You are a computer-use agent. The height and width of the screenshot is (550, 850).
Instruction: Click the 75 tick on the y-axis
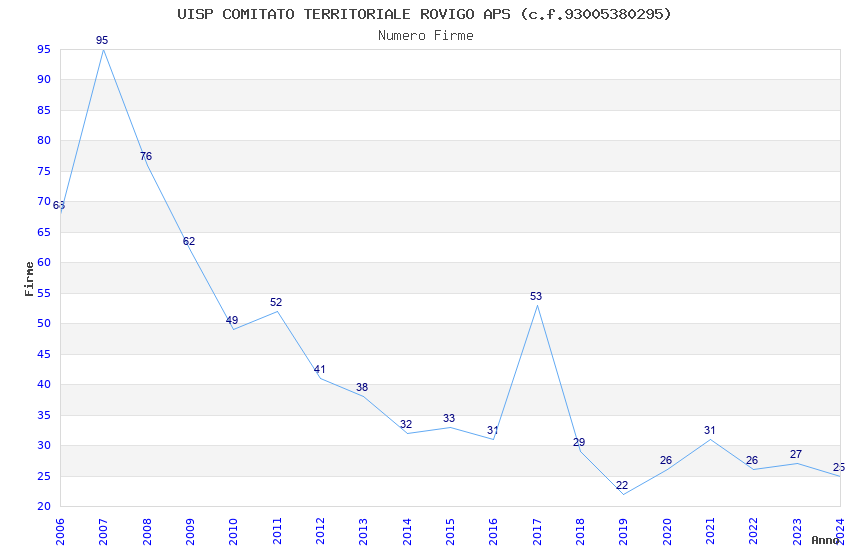pos(44,171)
